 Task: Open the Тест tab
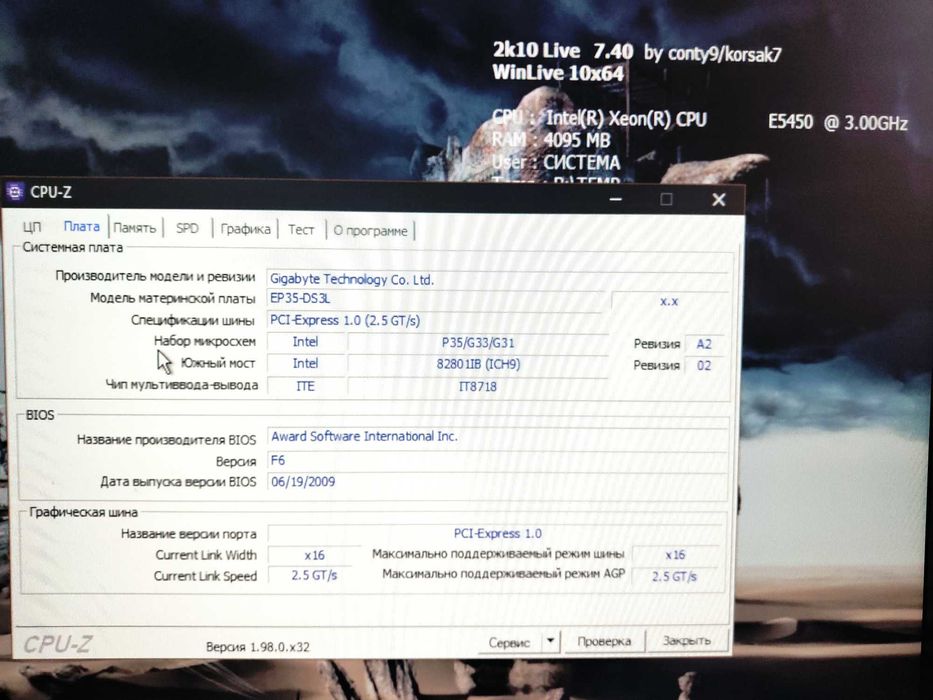pos(301,229)
